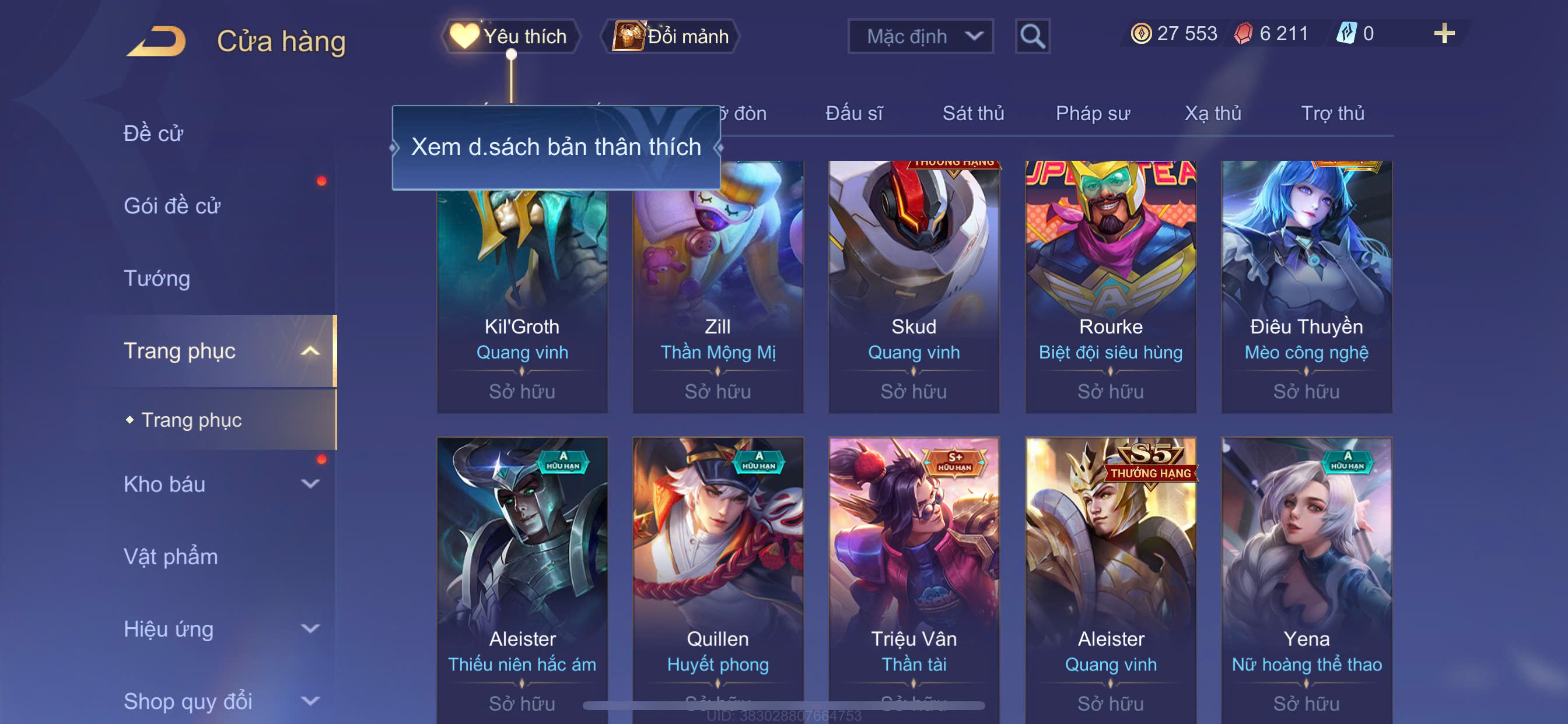Collapse the Trang phục sidebar section
The height and width of the screenshot is (724, 1568).
[310, 351]
